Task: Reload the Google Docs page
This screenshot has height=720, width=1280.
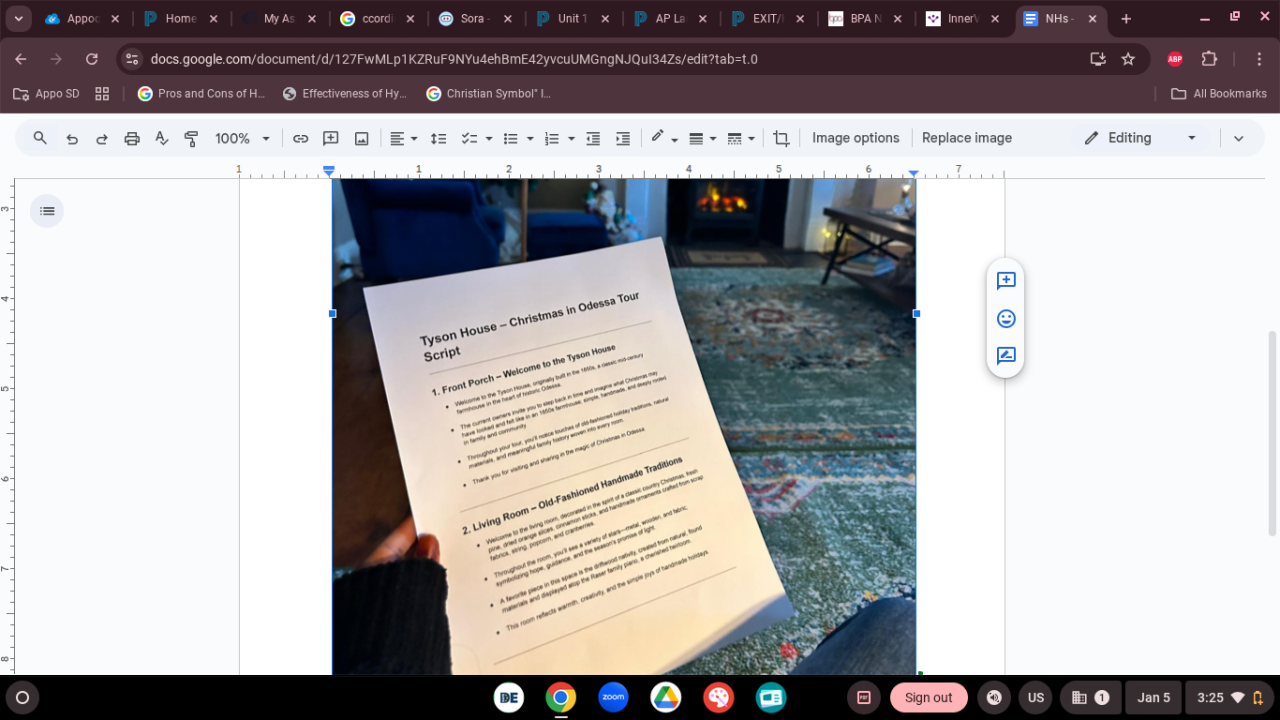Action: click(x=92, y=59)
